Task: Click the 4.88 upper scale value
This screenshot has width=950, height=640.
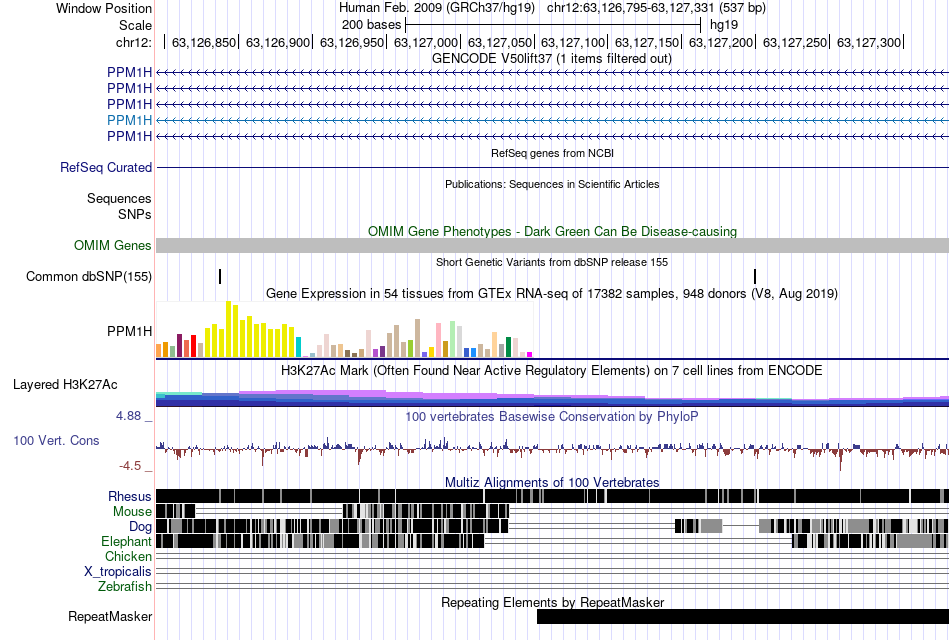Action: pyautogui.click(x=128, y=416)
